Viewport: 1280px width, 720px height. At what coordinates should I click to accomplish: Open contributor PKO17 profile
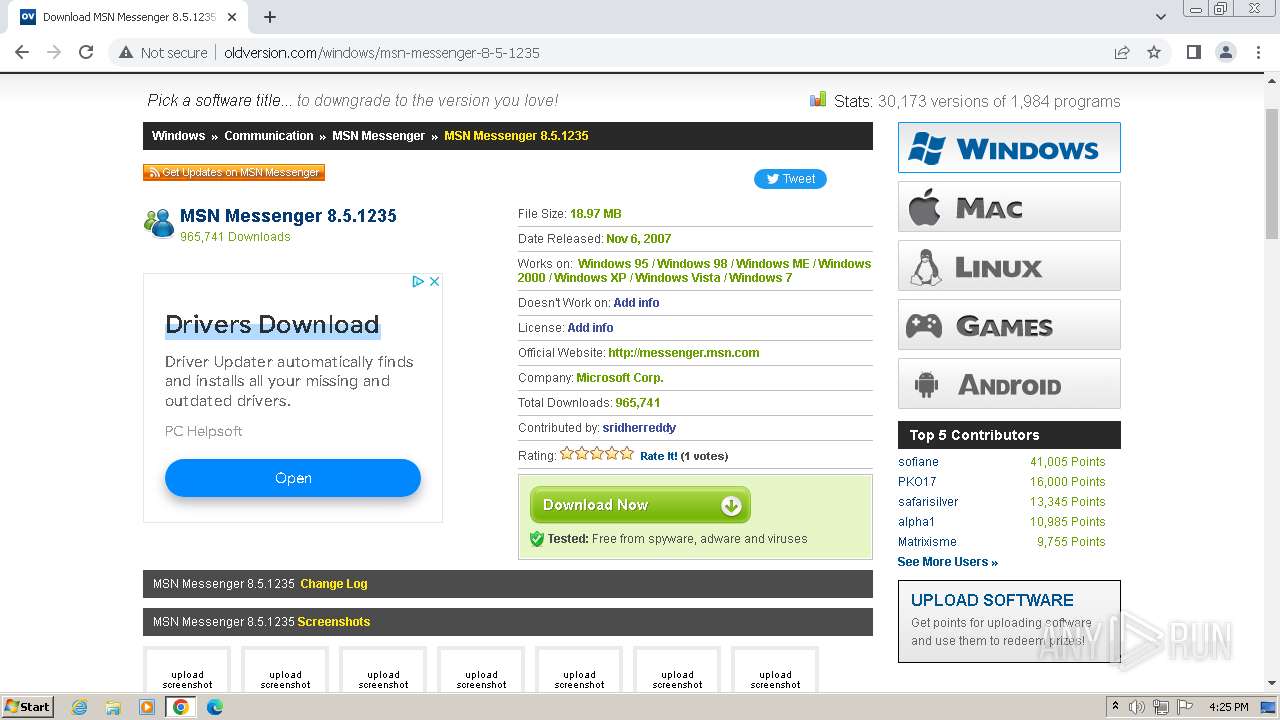[917, 482]
